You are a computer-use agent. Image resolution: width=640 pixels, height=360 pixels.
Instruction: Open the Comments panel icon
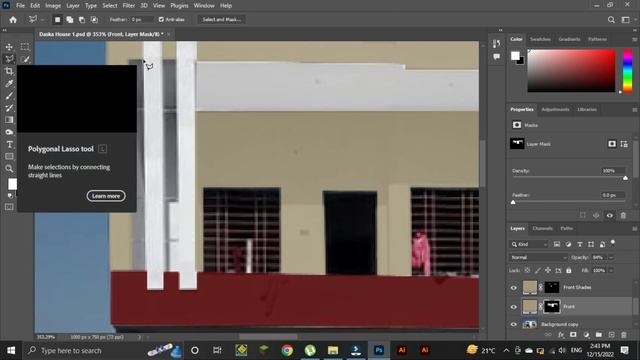(496, 57)
